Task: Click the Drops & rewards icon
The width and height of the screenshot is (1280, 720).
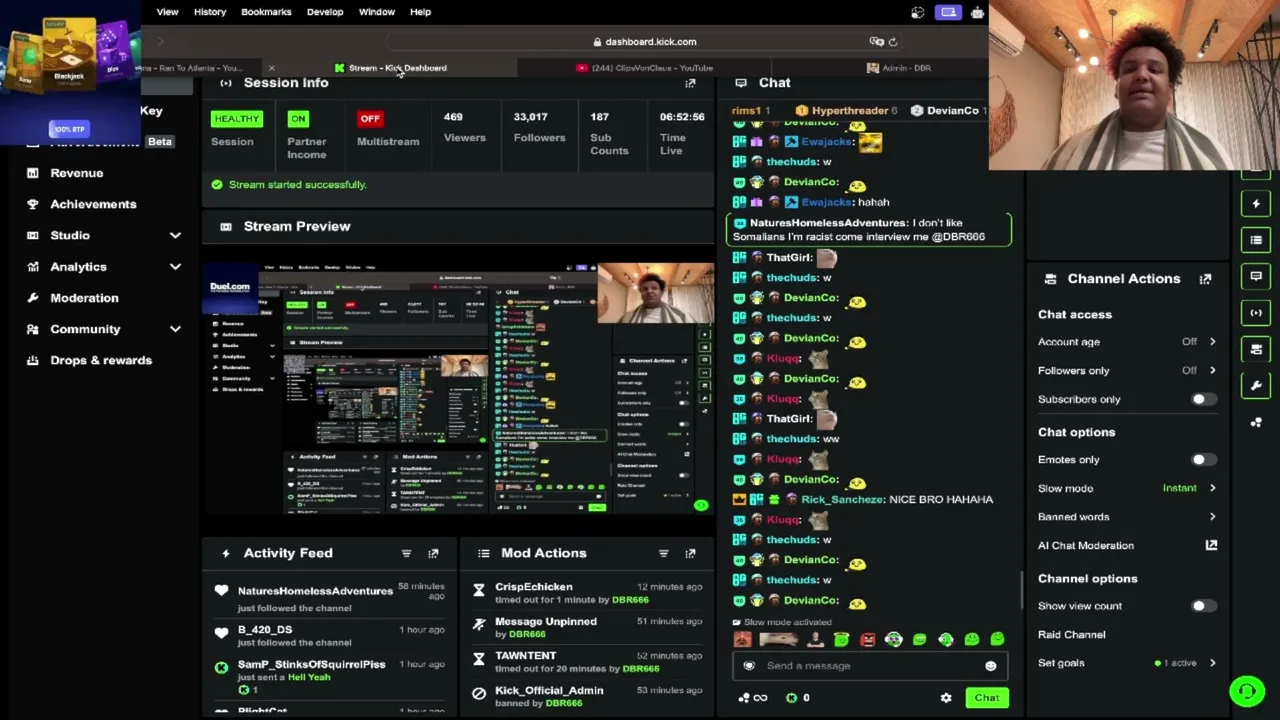Action: coord(33,360)
